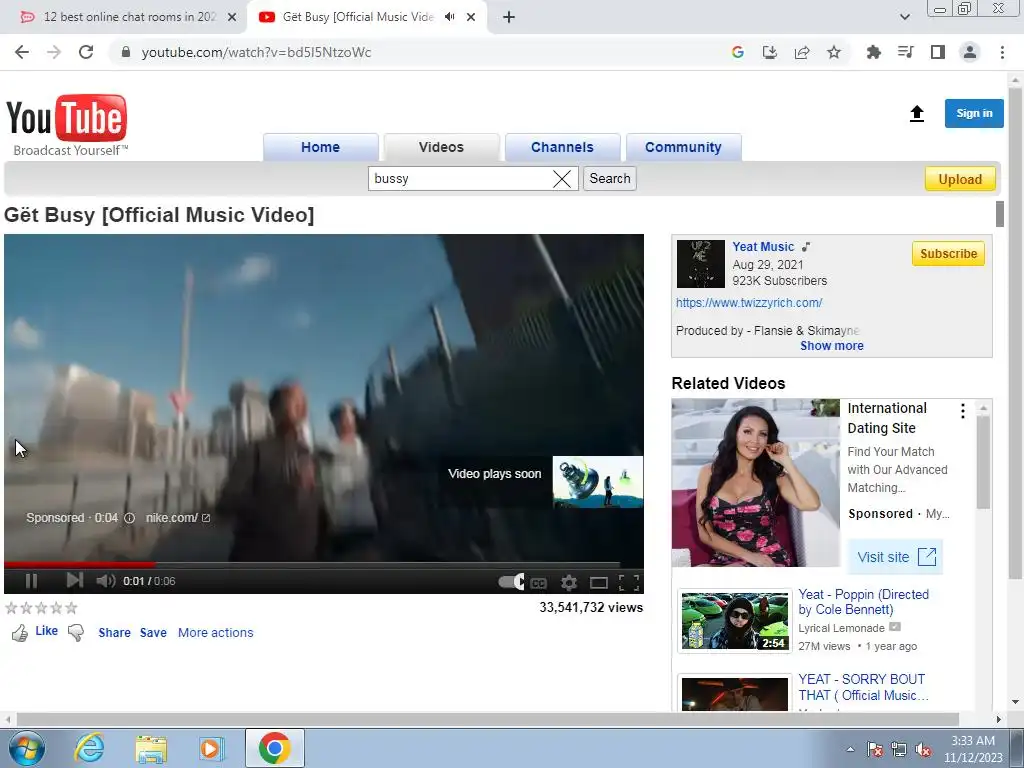Toggle closed captions CC button

[538, 583]
